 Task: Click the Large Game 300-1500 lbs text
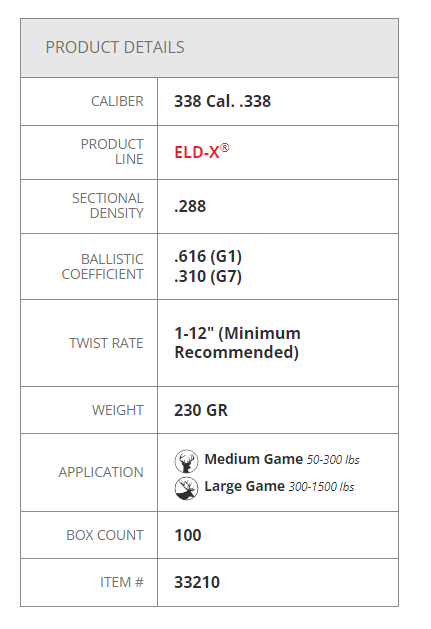(x=279, y=486)
